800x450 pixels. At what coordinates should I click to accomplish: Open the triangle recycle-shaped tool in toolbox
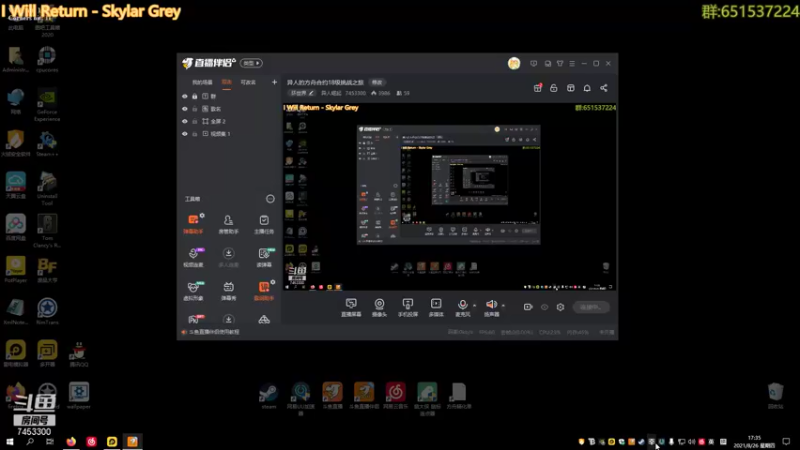[x=264, y=320]
